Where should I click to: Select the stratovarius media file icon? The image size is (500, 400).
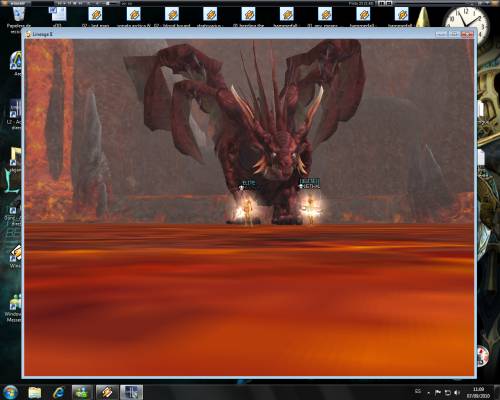pos(210,17)
